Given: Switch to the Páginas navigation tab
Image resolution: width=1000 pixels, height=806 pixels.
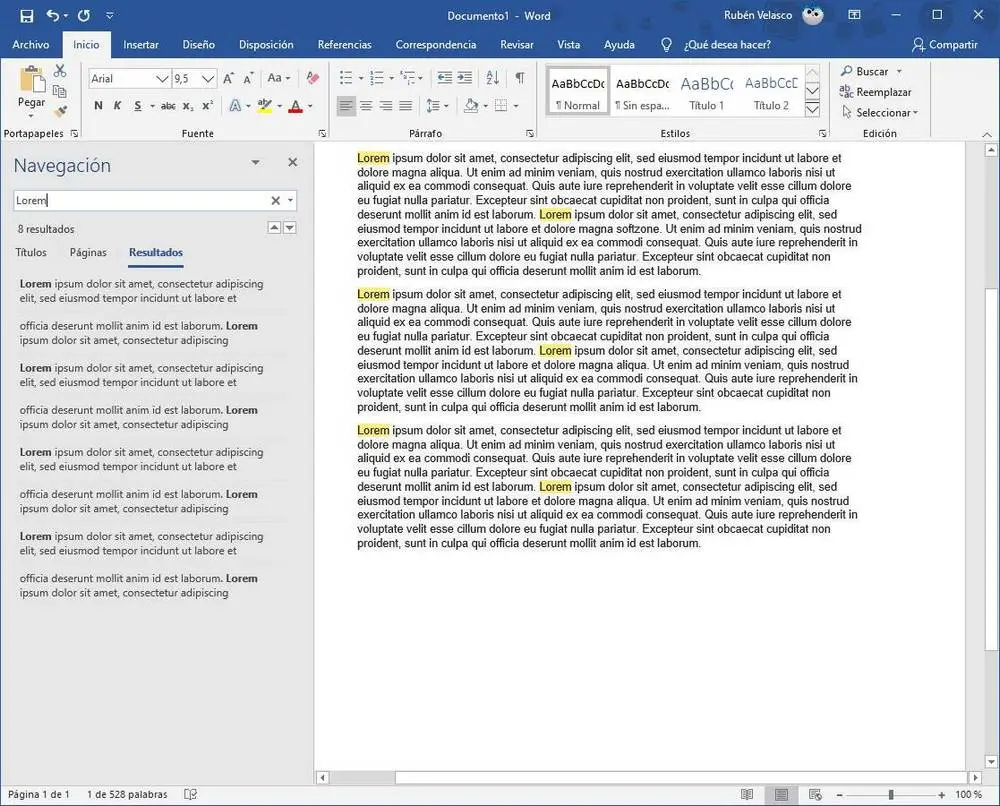Looking at the screenshot, I should [x=88, y=253].
